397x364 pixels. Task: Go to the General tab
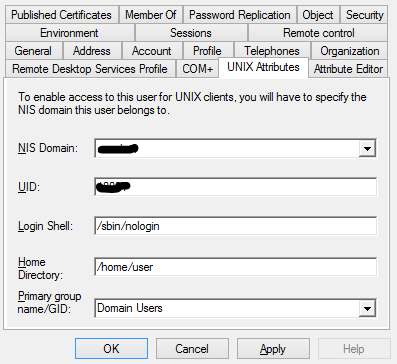pyautogui.click(x=33, y=51)
